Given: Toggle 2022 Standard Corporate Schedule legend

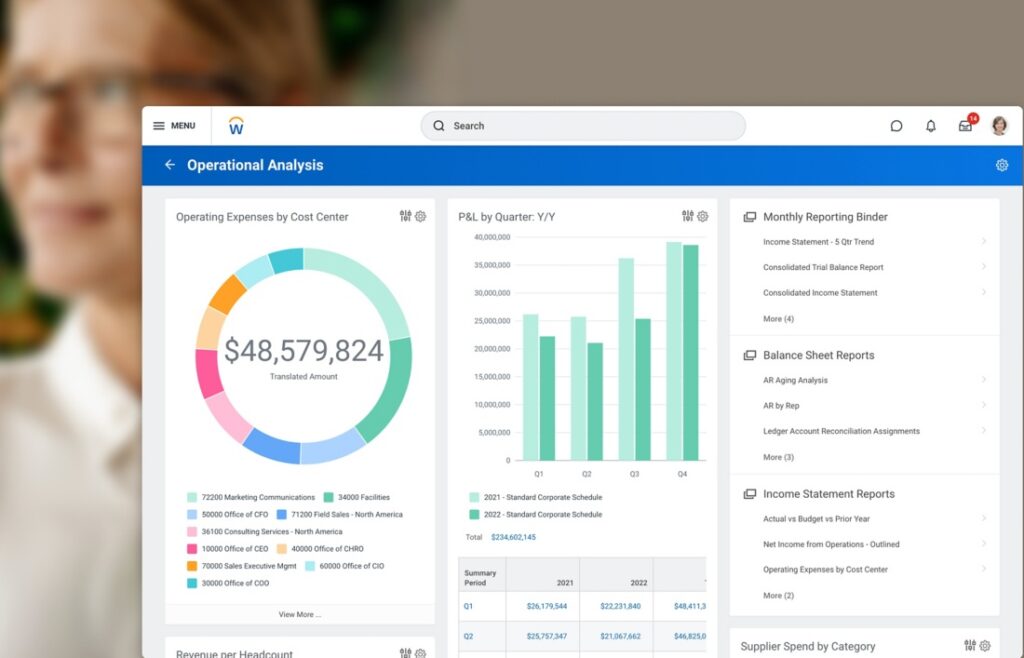Looking at the screenshot, I should pyautogui.click(x=539, y=514).
